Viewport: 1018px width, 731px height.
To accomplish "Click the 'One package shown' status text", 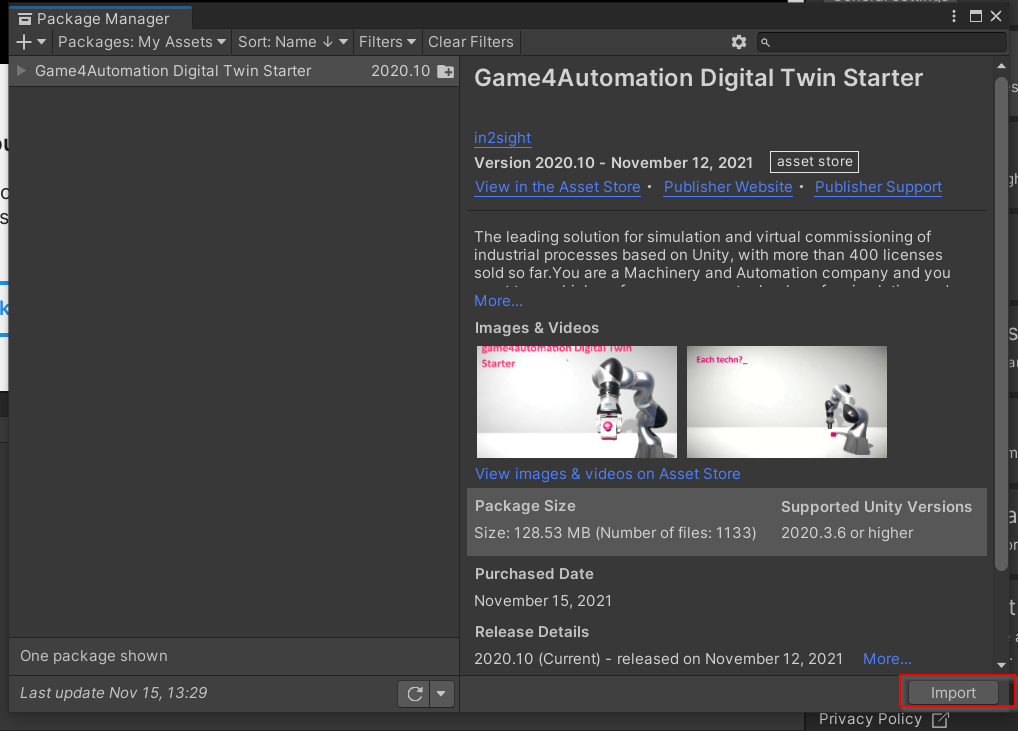I will [x=93, y=656].
